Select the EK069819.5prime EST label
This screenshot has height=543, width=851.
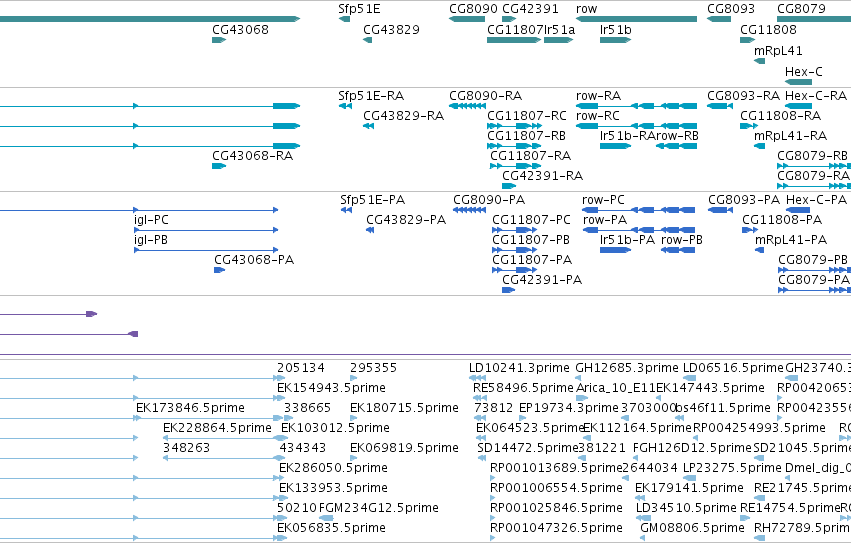tap(404, 448)
